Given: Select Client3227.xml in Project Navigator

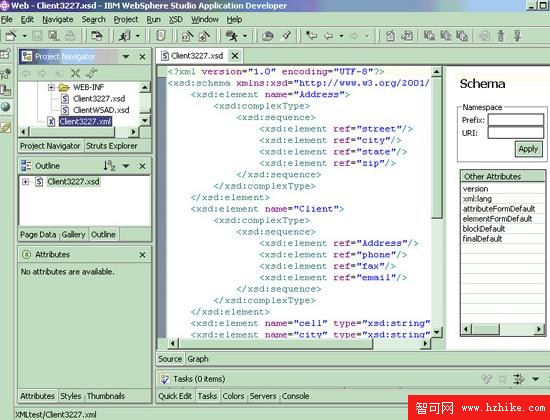Looking at the screenshot, I should tap(85, 121).
